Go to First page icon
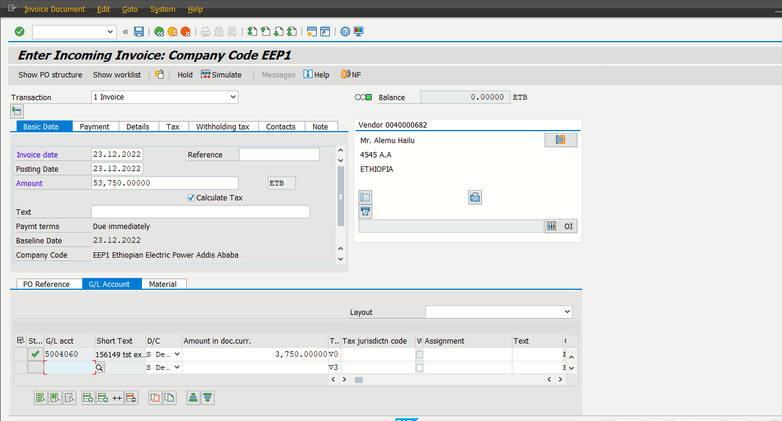Image resolution: width=782 pixels, height=421 pixels. pos(252,32)
